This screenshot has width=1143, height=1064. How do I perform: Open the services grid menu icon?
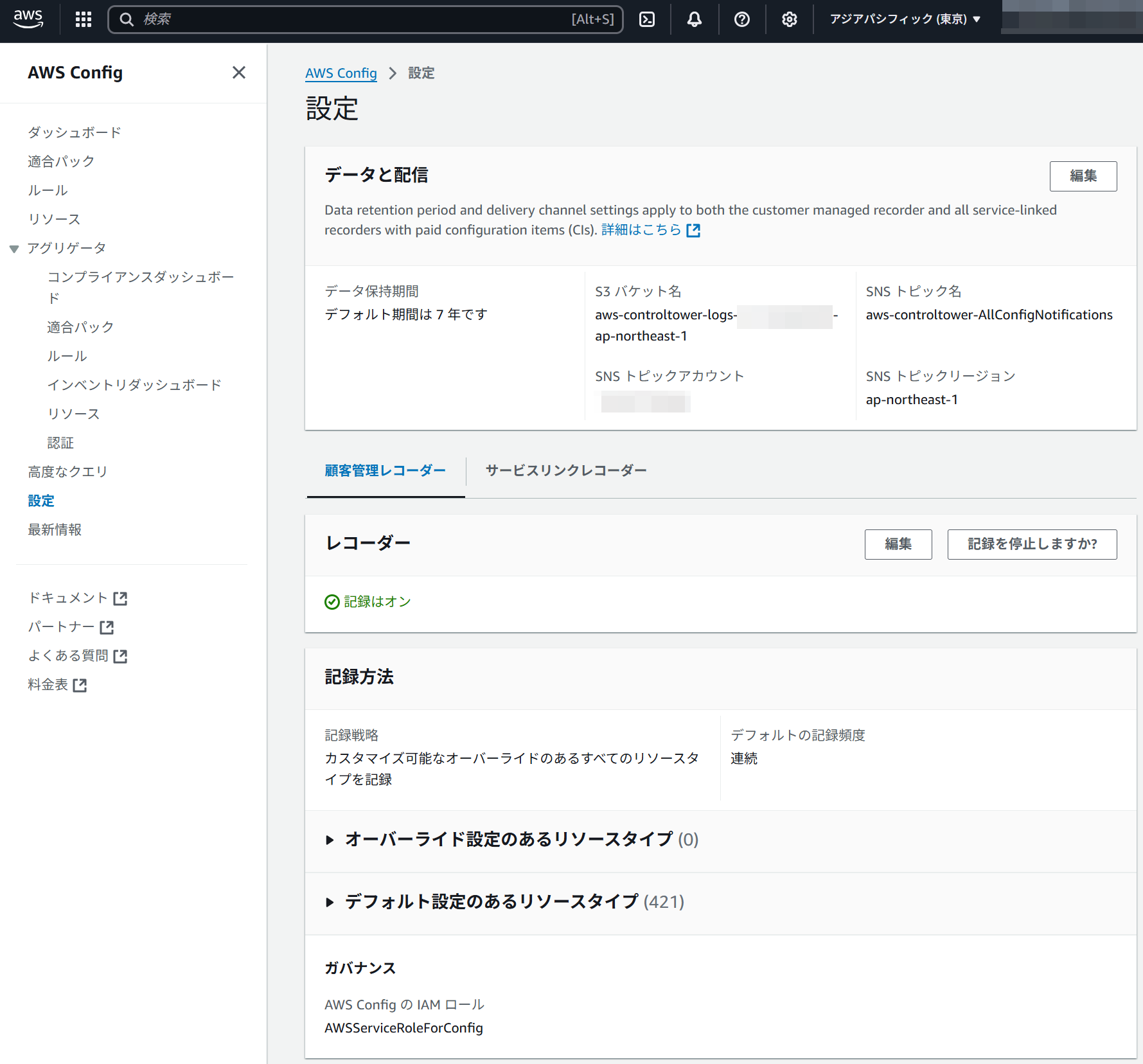84,19
